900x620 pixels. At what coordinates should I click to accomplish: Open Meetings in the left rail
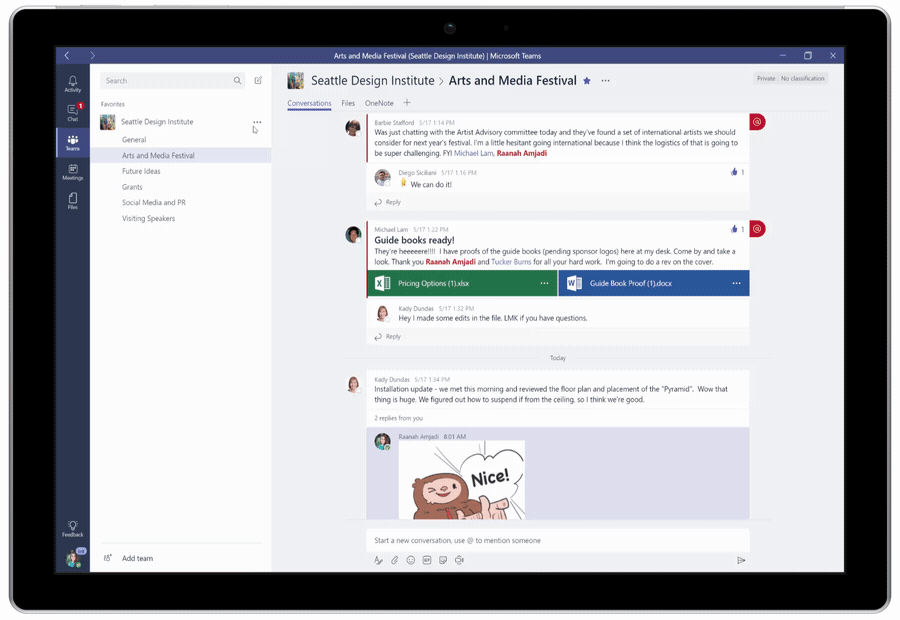(73, 172)
